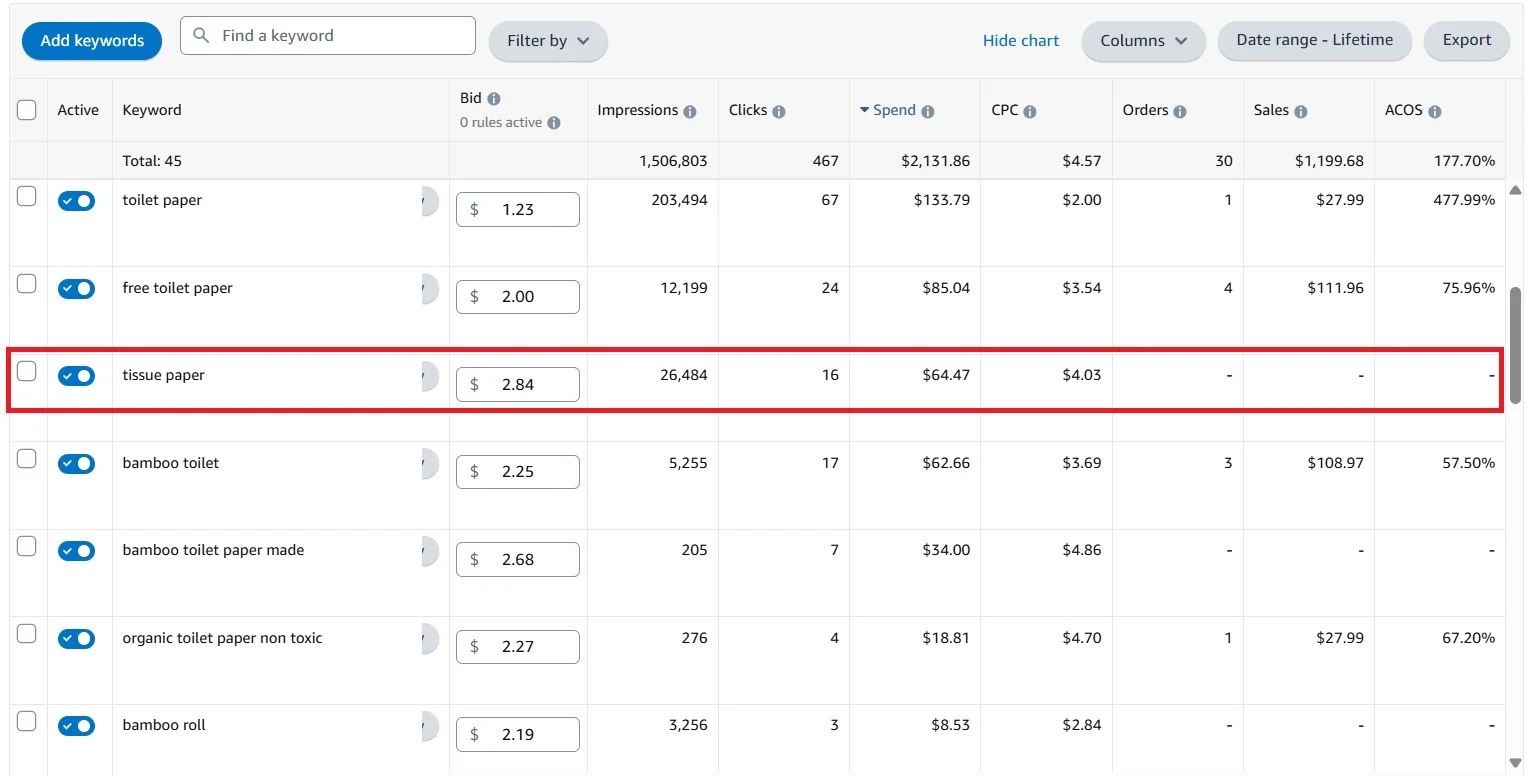Screen dimensions: 1534x776
Task: Turn off the 'bamboo roll' keyword toggle
Action: click(76, 726)
